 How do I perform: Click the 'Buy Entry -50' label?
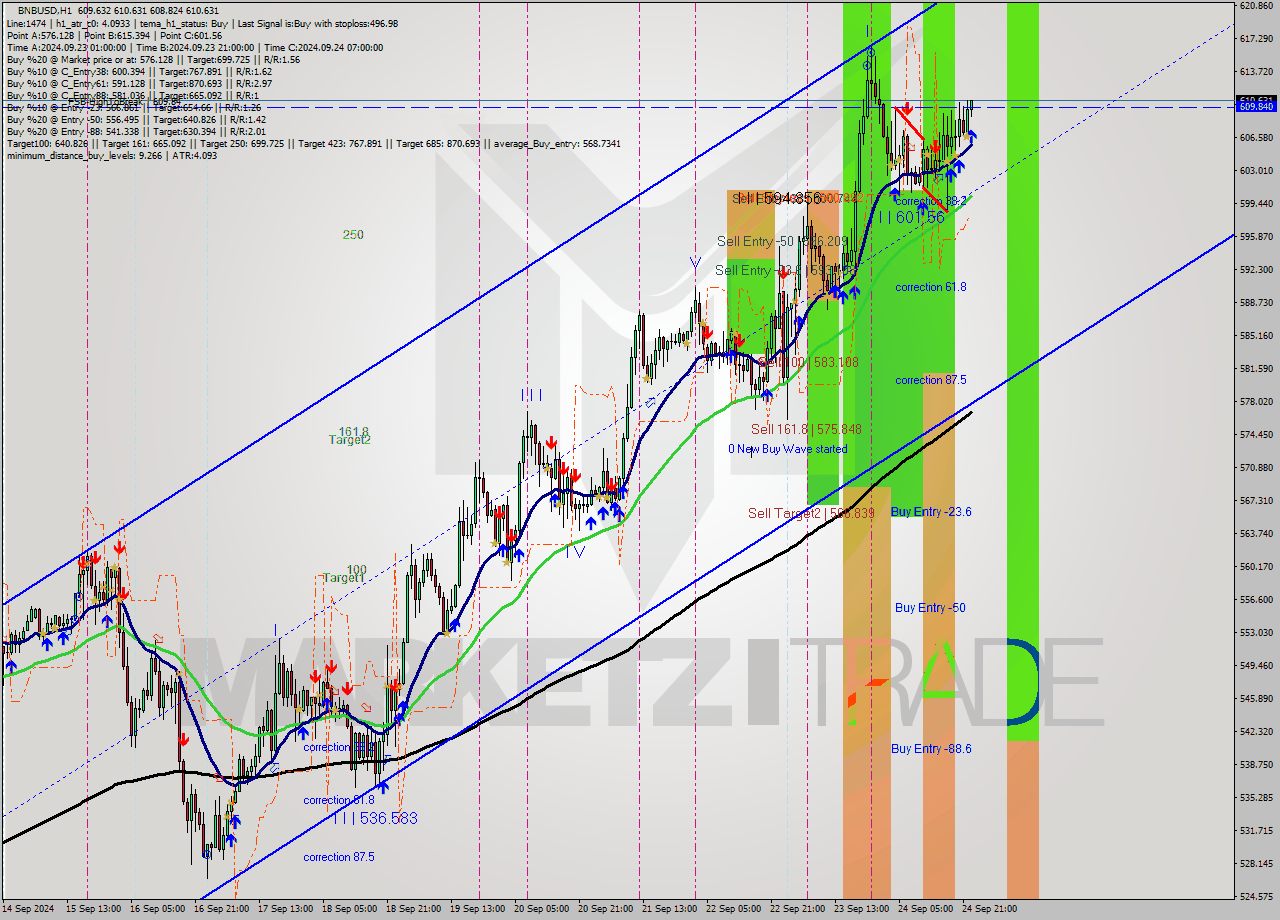930,608
